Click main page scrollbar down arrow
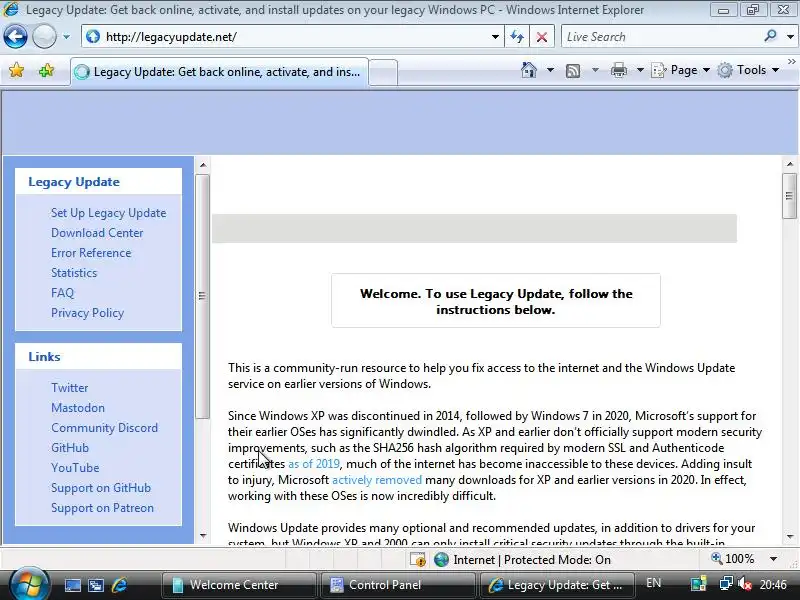 pyautogui.click(x=790, y=537)
